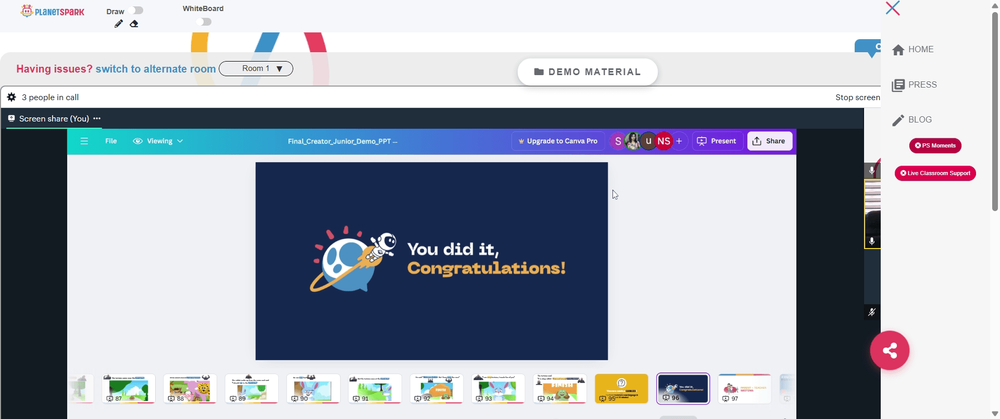1000x419 pixels.
Task: Open the Demo Material folder button
Action: (x=587, y=71)
